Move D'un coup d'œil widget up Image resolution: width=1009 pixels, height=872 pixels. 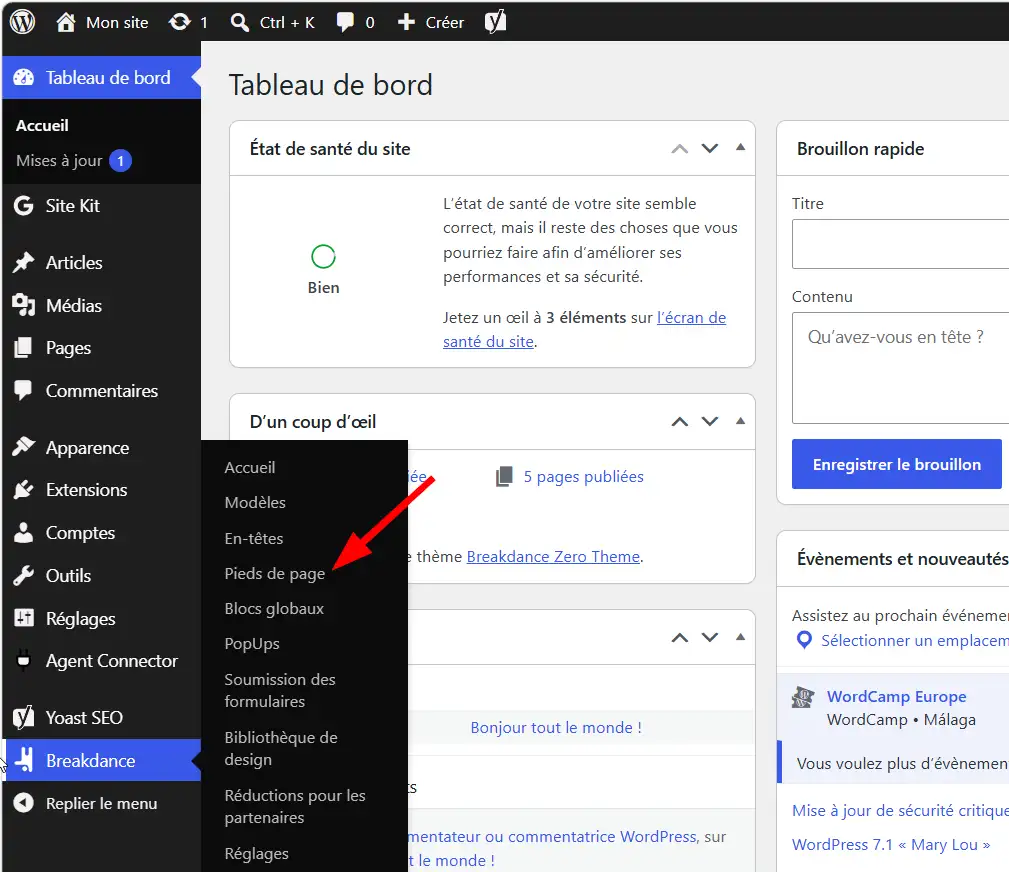coord(680,422)
